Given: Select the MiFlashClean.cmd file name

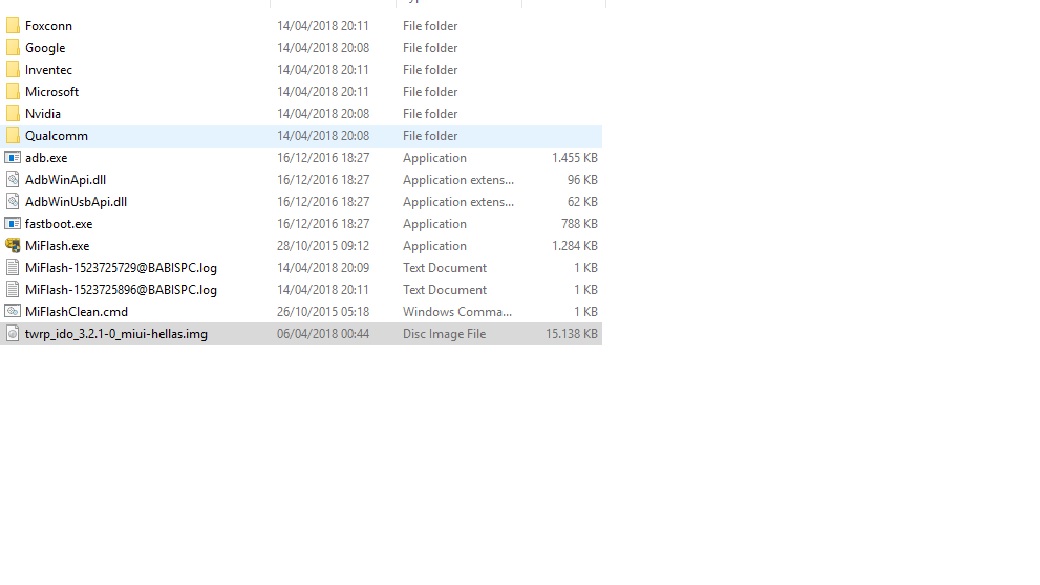Looking at the screenshot, I should [x=76, y=311].
